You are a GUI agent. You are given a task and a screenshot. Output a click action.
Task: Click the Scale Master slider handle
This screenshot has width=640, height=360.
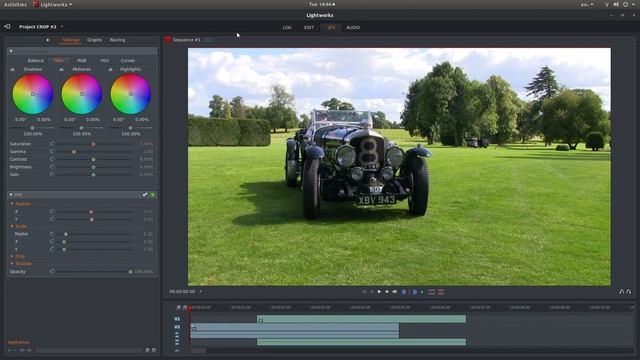tap(66, 234)
